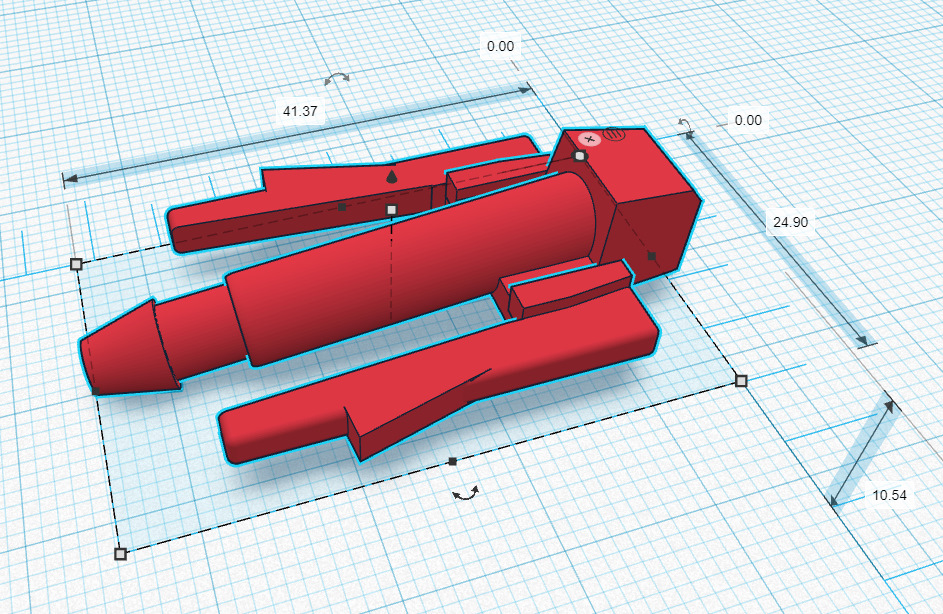
Task: Click the white handle on the cube top corner
Action: [x=580, y=156]
